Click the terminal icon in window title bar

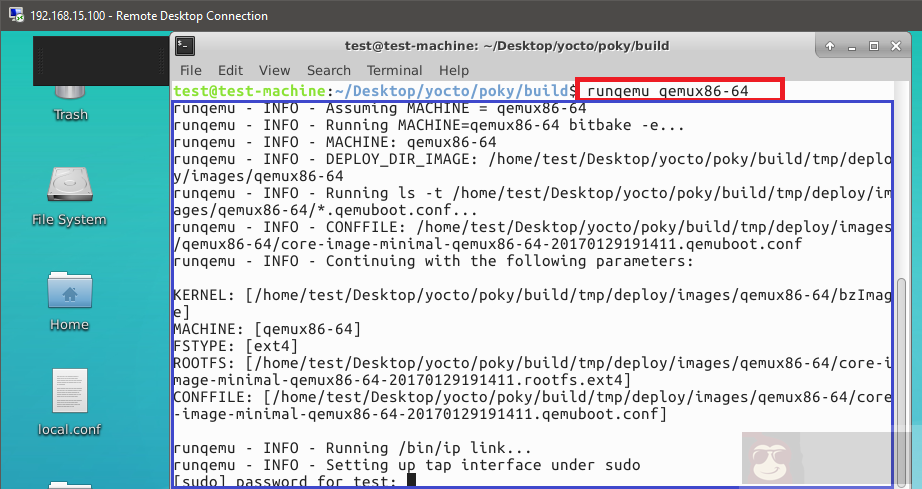(185, 46)
